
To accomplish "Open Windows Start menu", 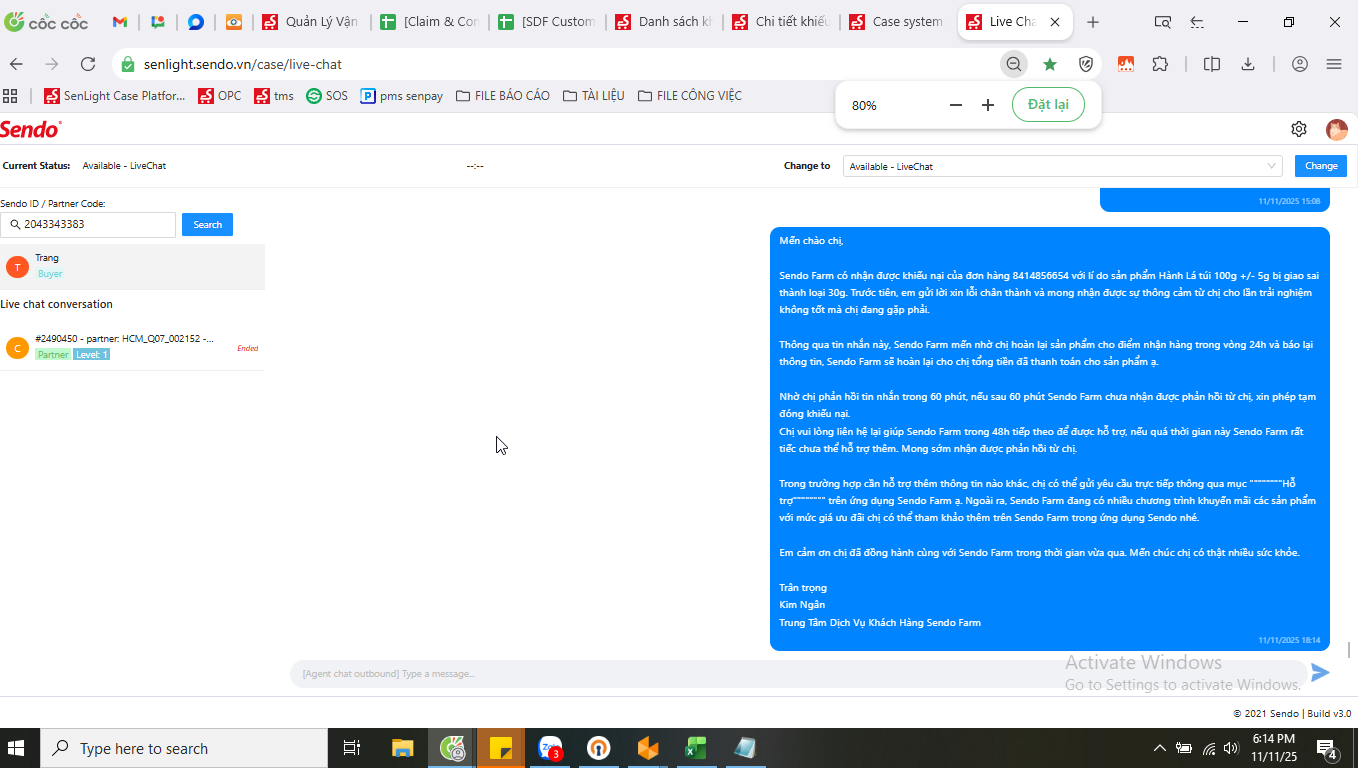I will 16,748.
